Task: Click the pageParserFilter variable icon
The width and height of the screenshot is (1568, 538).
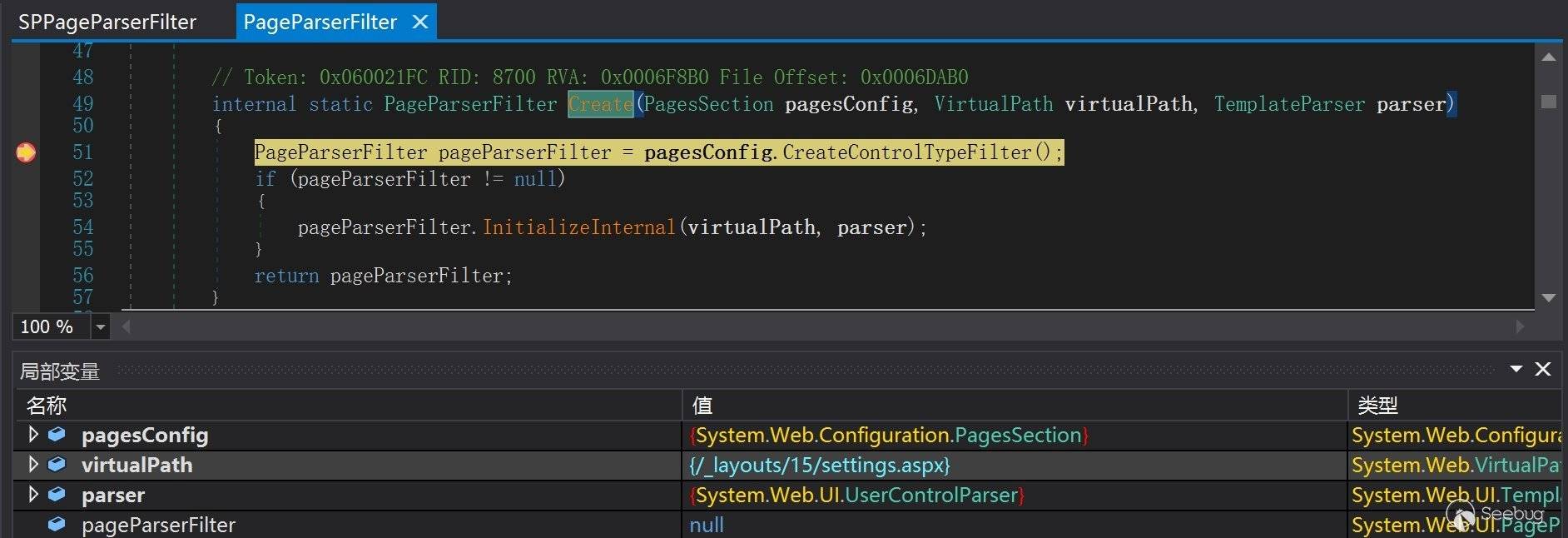Action: click(x=57, y=524)
